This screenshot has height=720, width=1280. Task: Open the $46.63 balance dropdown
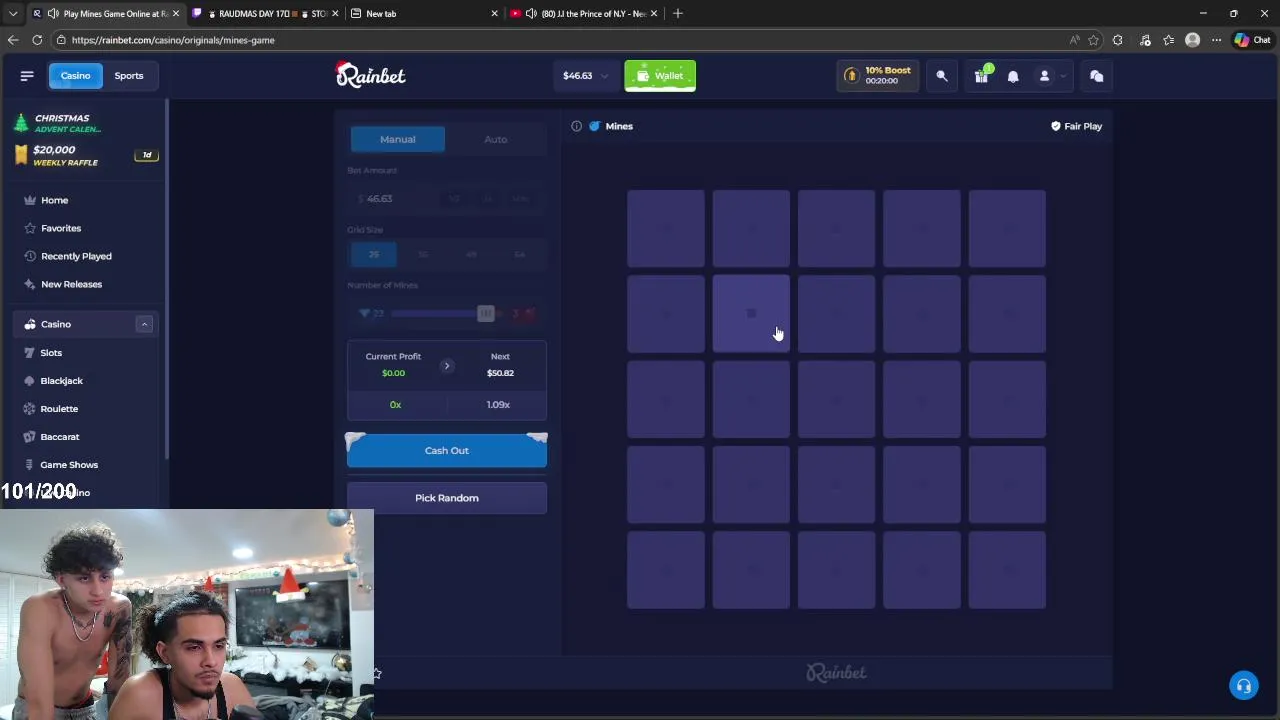[586, 76]
